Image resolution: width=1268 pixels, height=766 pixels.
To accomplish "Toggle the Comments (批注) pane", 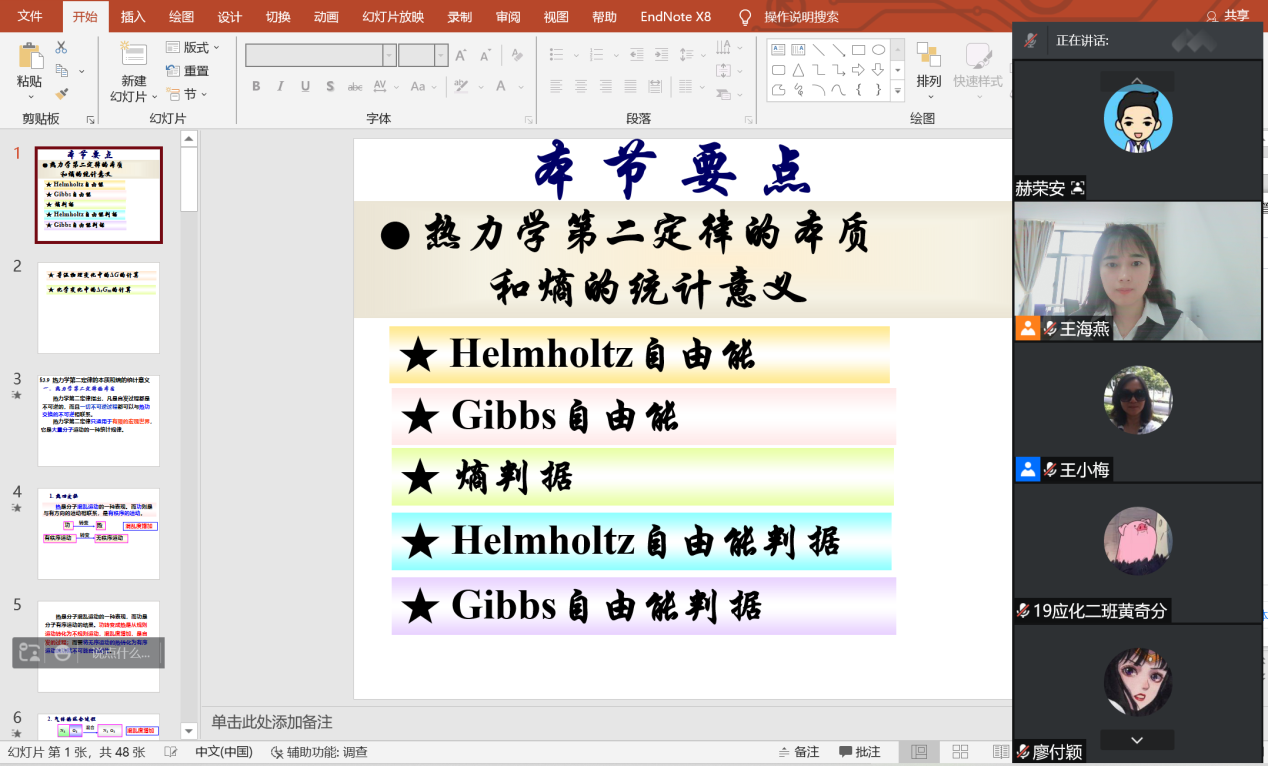I will (x=859, y=752).
